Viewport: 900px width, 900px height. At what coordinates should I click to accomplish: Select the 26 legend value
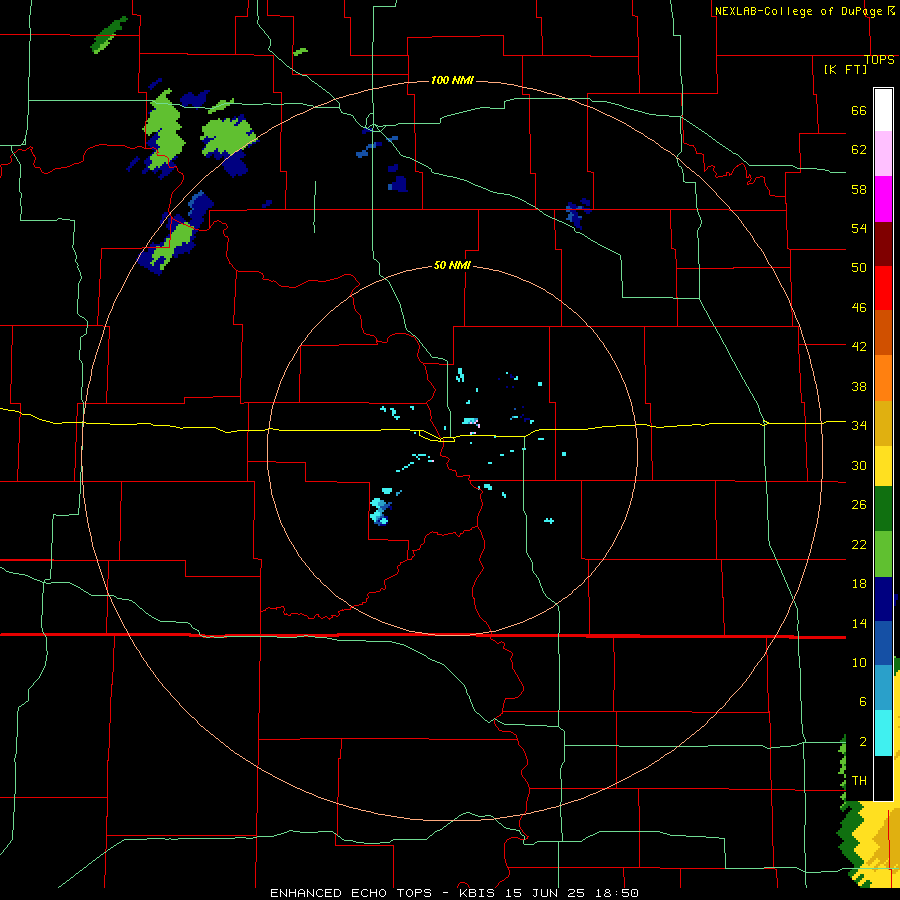(859, 505)
